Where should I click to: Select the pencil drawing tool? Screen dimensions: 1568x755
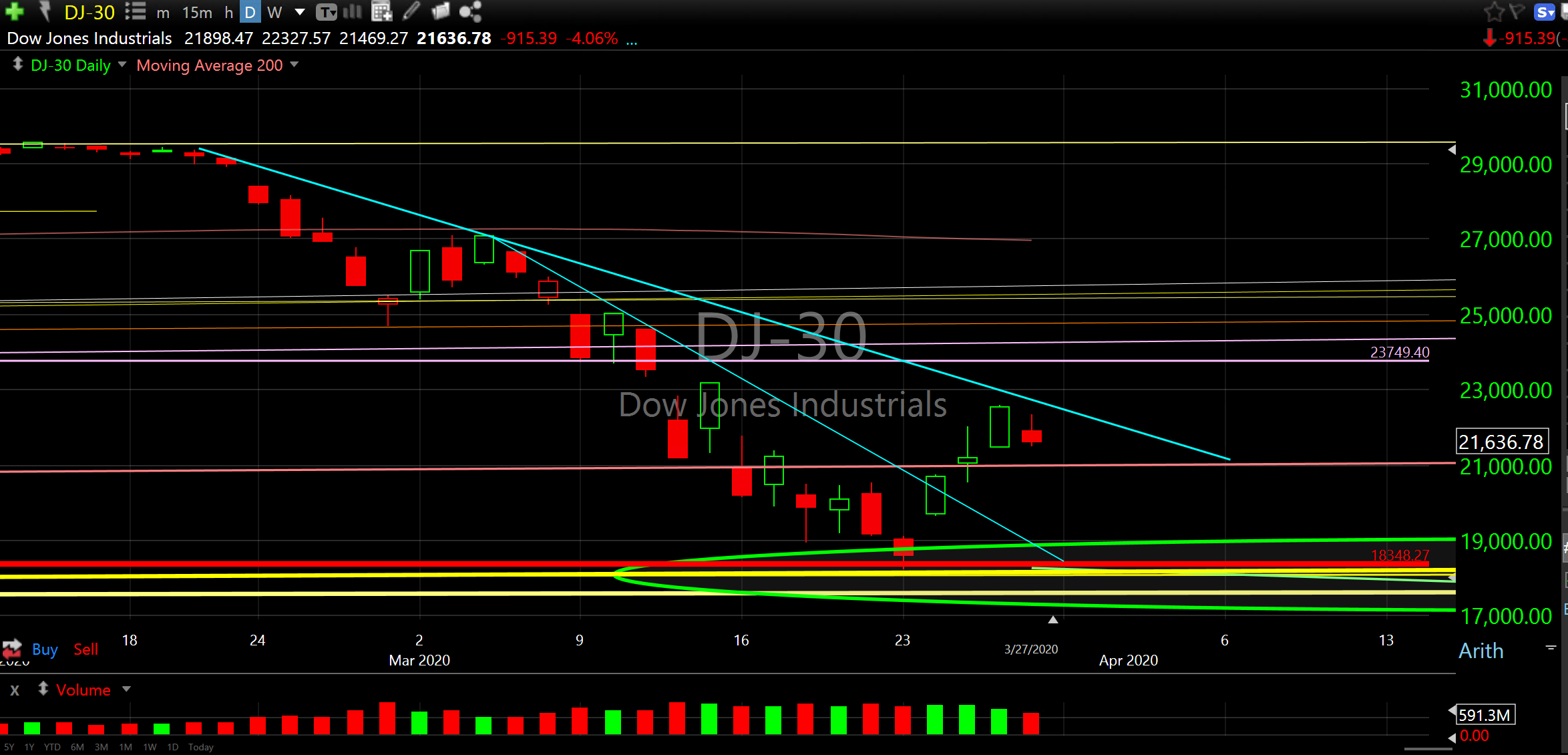pos(411,11)
